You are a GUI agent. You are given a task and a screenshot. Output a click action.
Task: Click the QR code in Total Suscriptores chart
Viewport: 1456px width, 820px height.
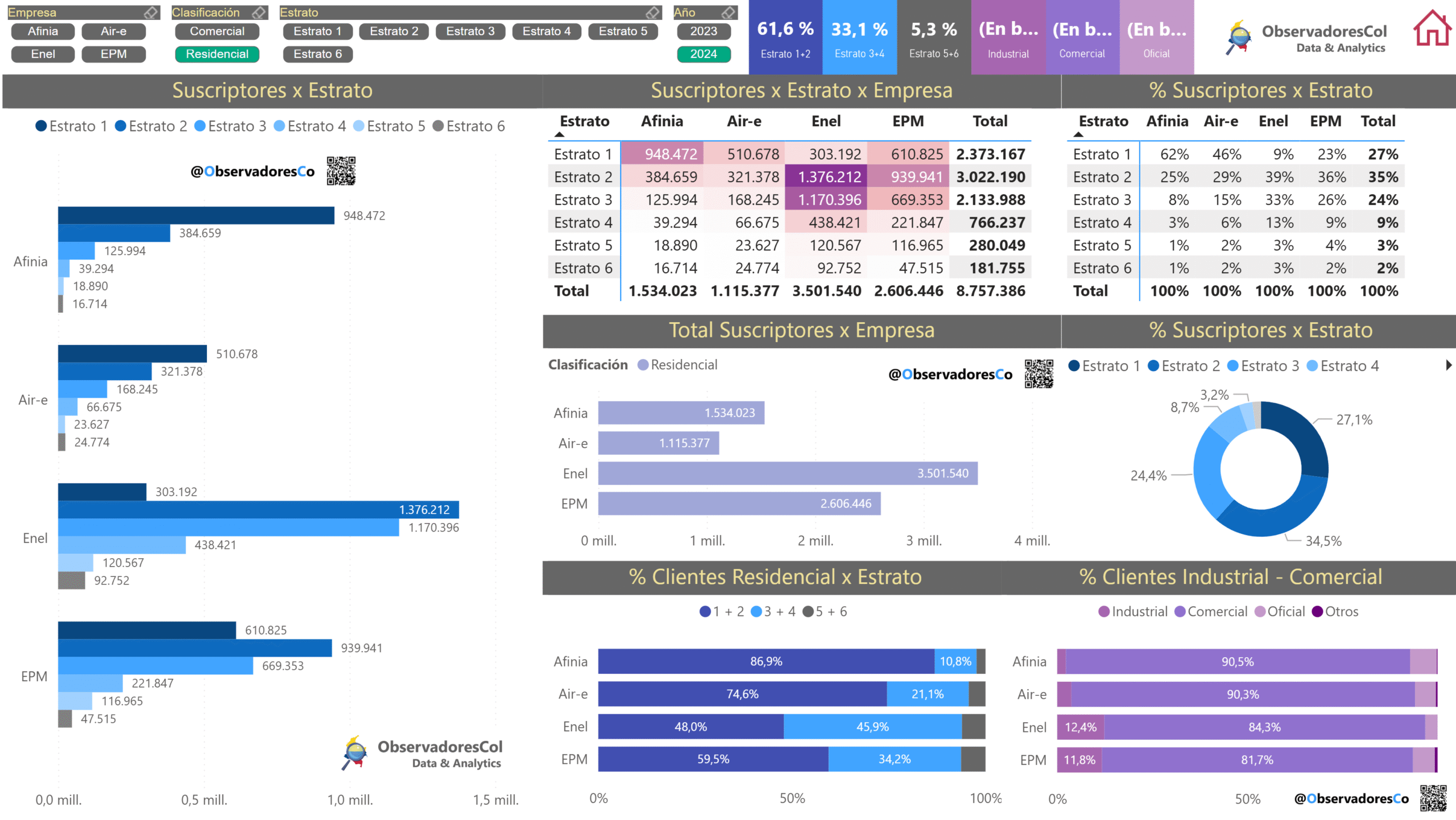(1039, 374)
